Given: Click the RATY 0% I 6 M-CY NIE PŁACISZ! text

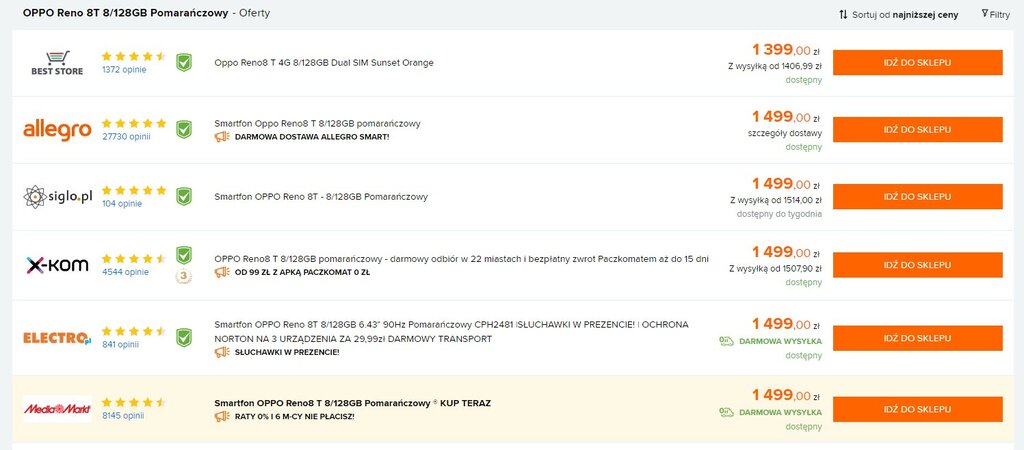Looking at the screenshot, I should point(295,416).
